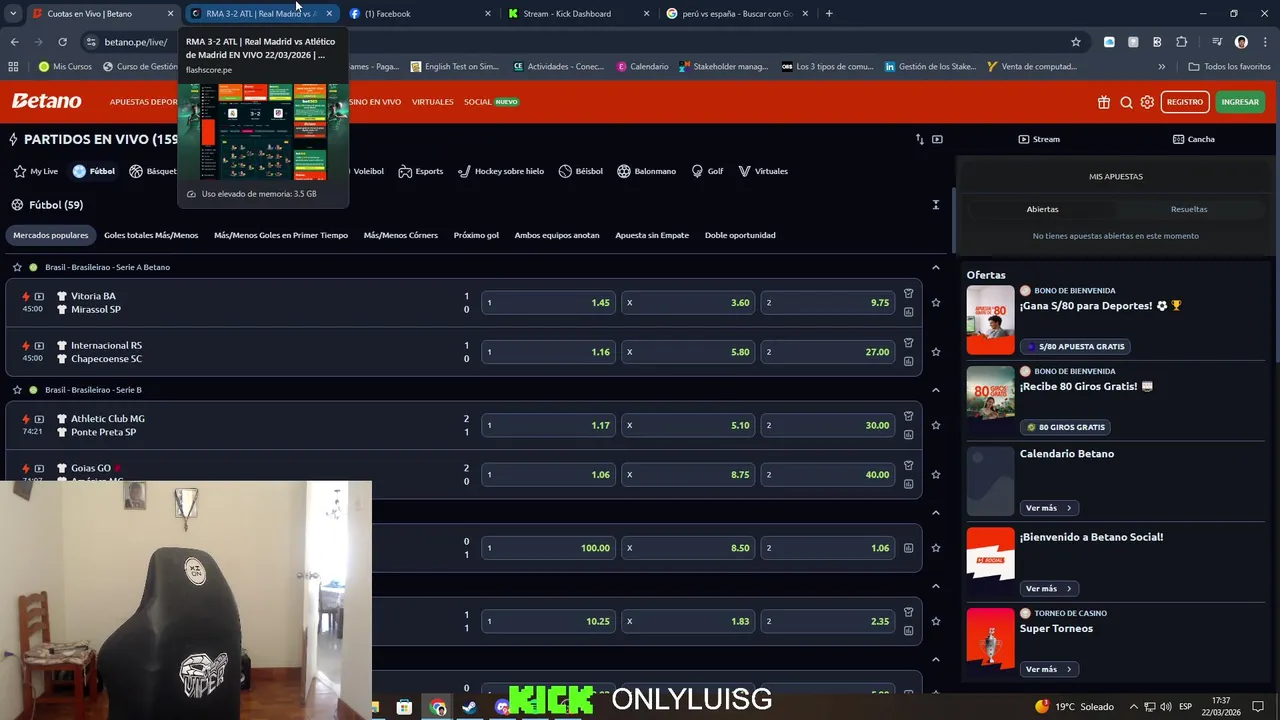1280x720 pixels.
Task: Favorite the Internacional RS vs Chapecoense SC match
Action: click(936, 352)
